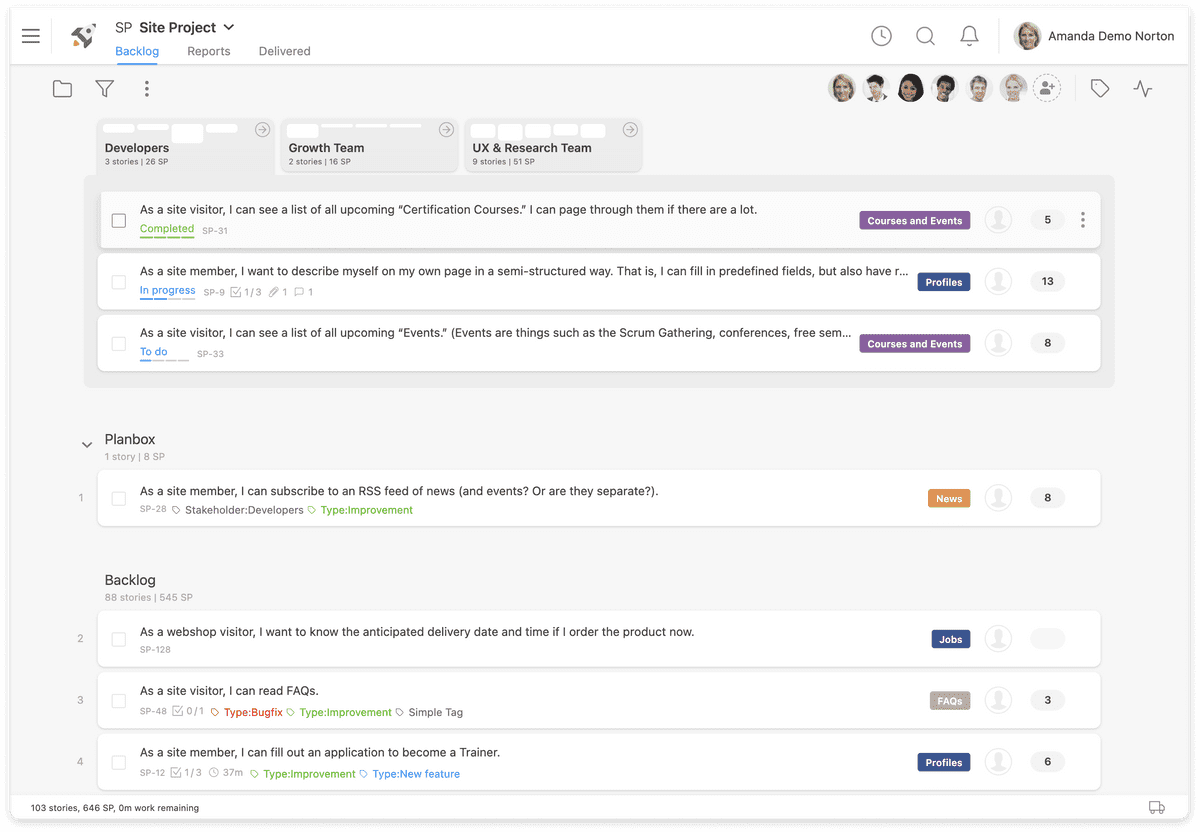Select the RSS feed story checkbox

coord(119,498)
